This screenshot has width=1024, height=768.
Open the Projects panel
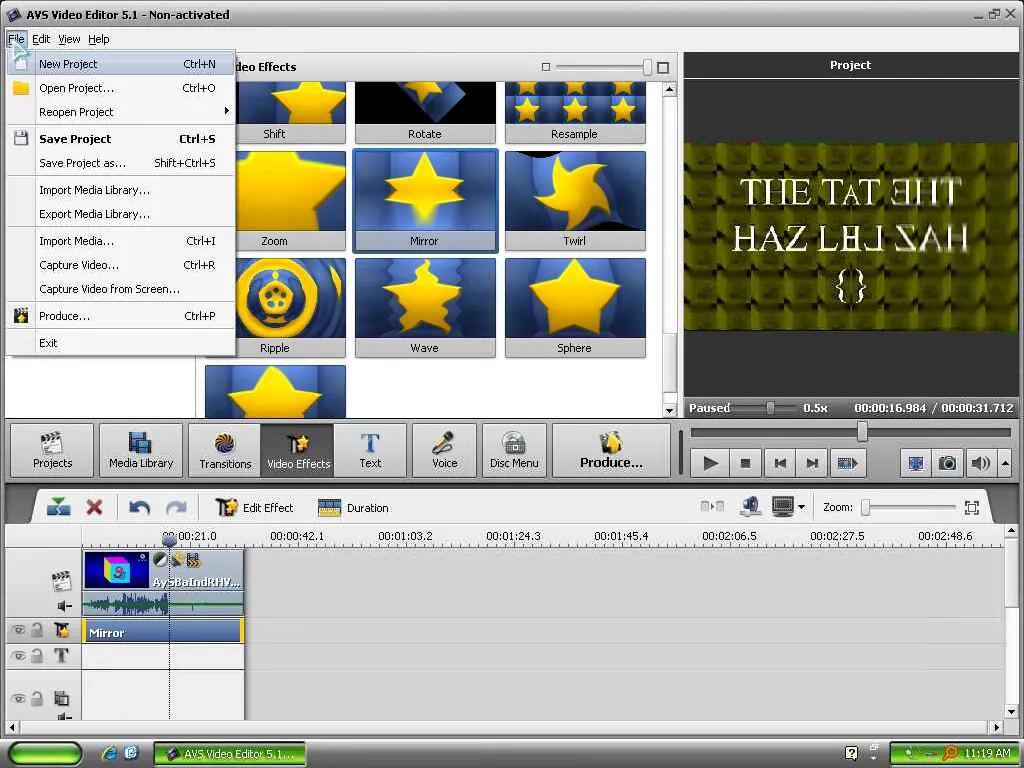click(x=52, y=451)
